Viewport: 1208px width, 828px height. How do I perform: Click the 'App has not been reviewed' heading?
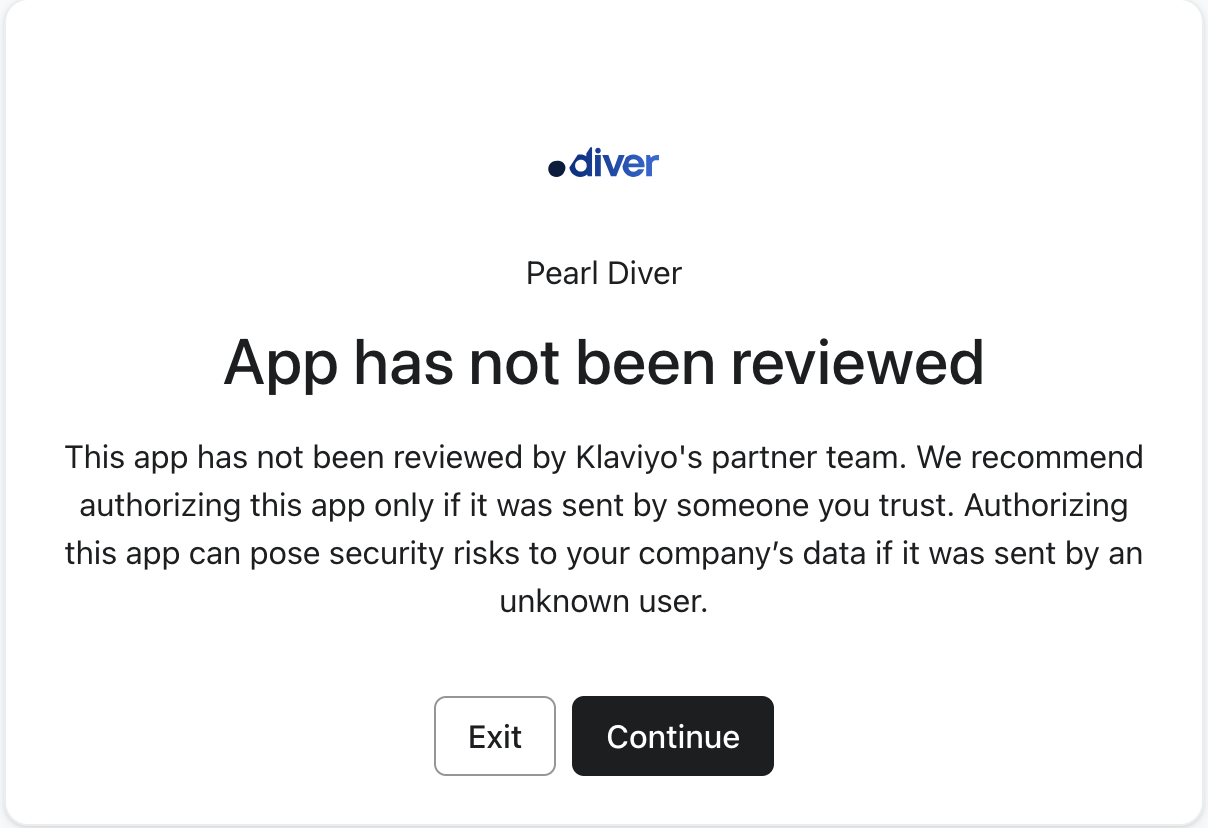coord(604,362)
